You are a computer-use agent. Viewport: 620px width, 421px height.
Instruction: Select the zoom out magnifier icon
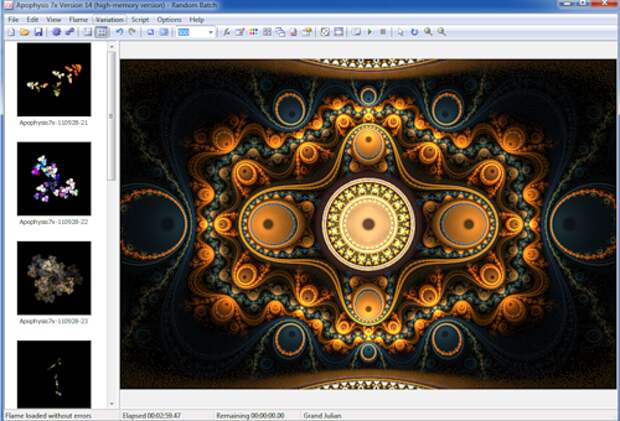coord(441,32)
